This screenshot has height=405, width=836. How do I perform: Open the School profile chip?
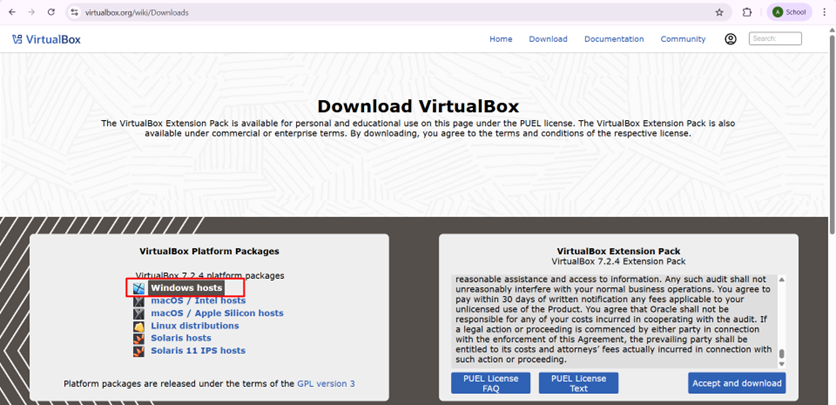click(x=788, y=12)
